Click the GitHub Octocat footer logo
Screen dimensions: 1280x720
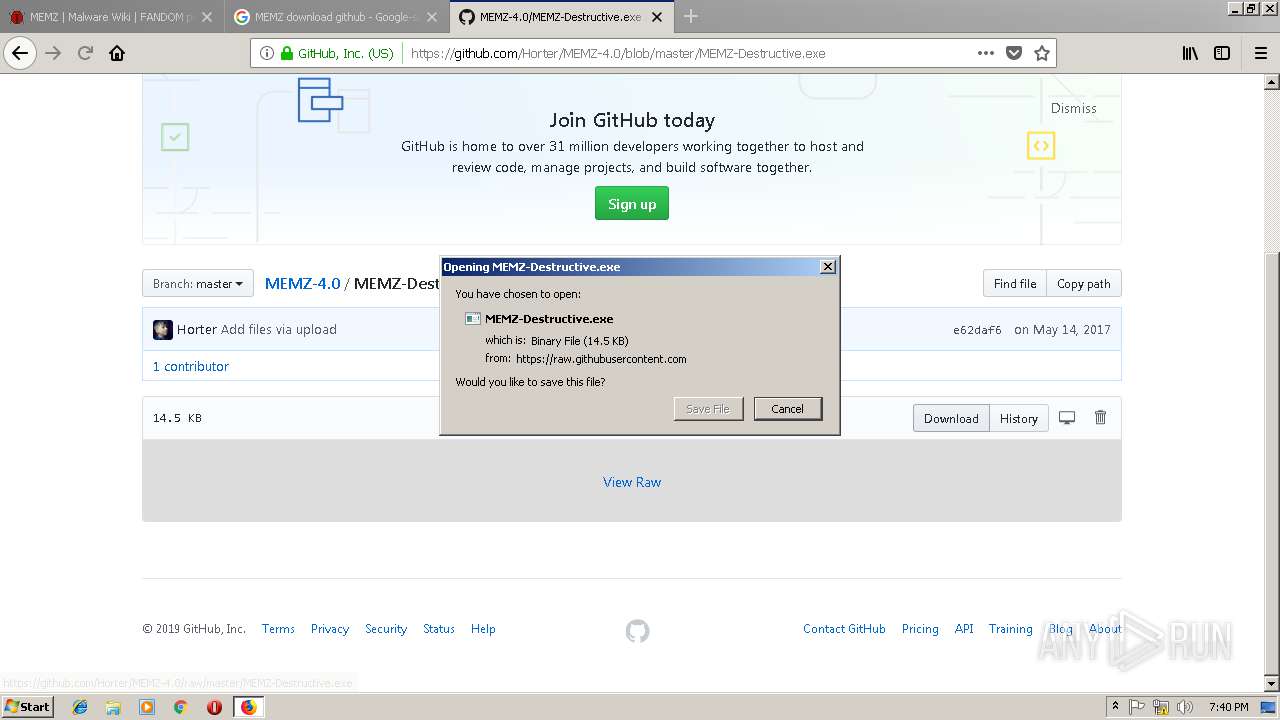click(x=637, y=631)
